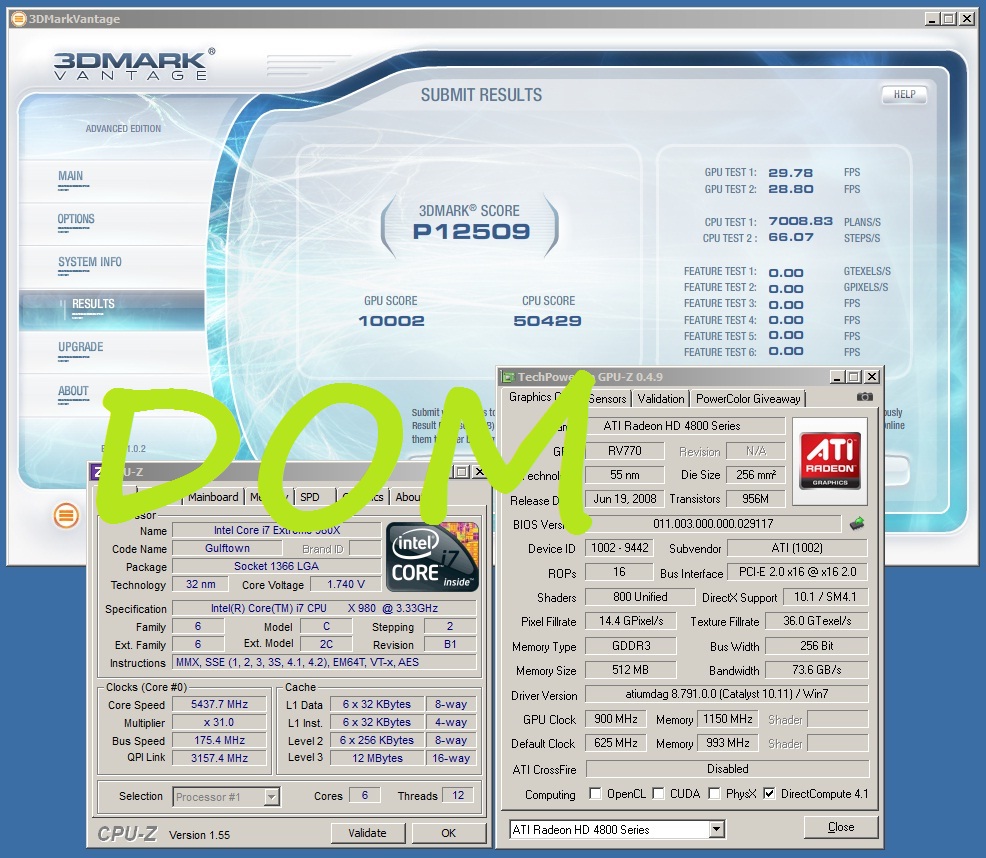Screen dimensions: 986x858
Task: Enable the OpenCL checkbox
Action: tap(596, 794)
